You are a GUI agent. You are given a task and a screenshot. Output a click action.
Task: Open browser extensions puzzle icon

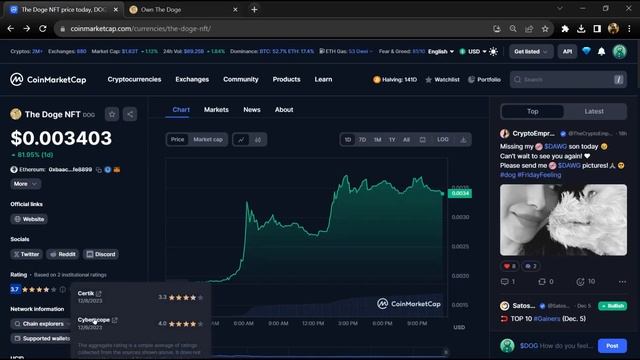point(565,29)
